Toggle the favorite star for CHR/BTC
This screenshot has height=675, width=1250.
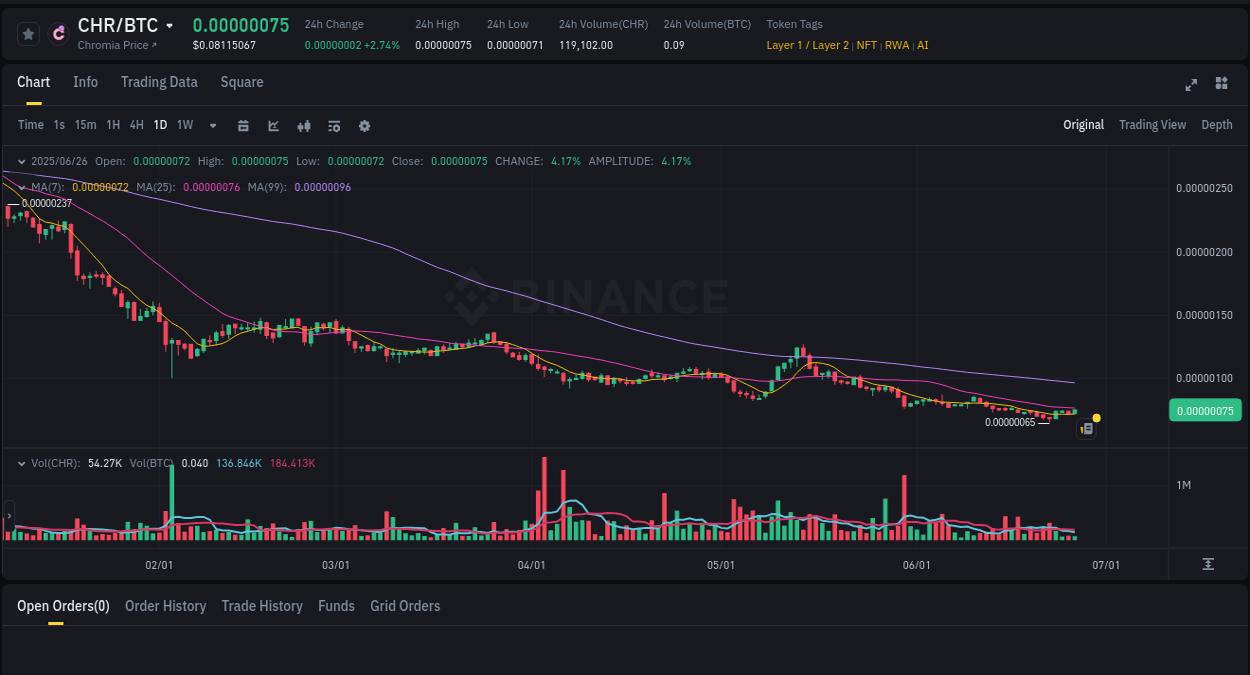click(x=27, y=32)
